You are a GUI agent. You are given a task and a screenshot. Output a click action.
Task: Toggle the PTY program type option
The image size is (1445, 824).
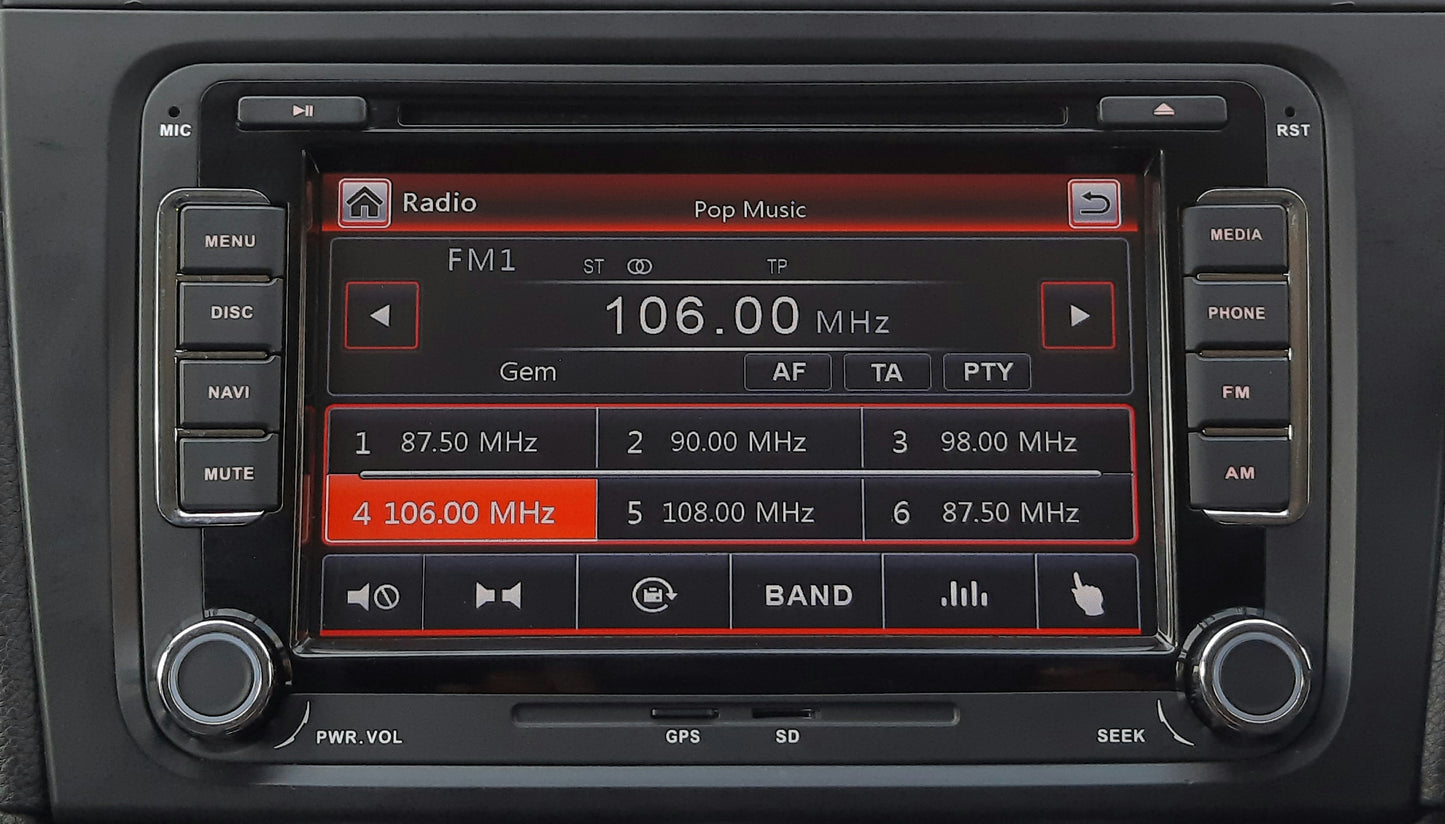click(x=987, y=372)
